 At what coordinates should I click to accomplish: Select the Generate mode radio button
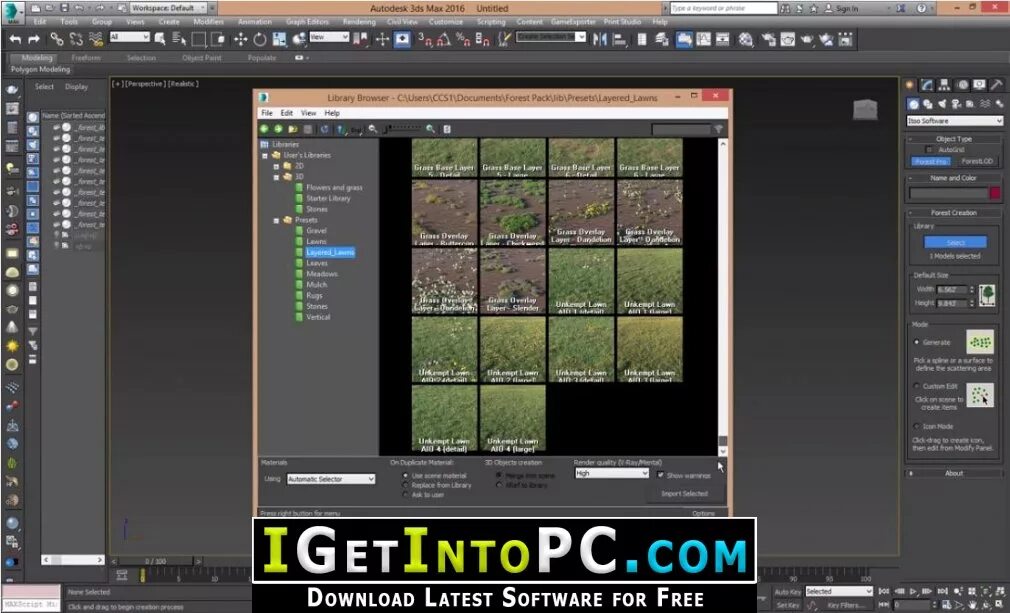(917, 343)
